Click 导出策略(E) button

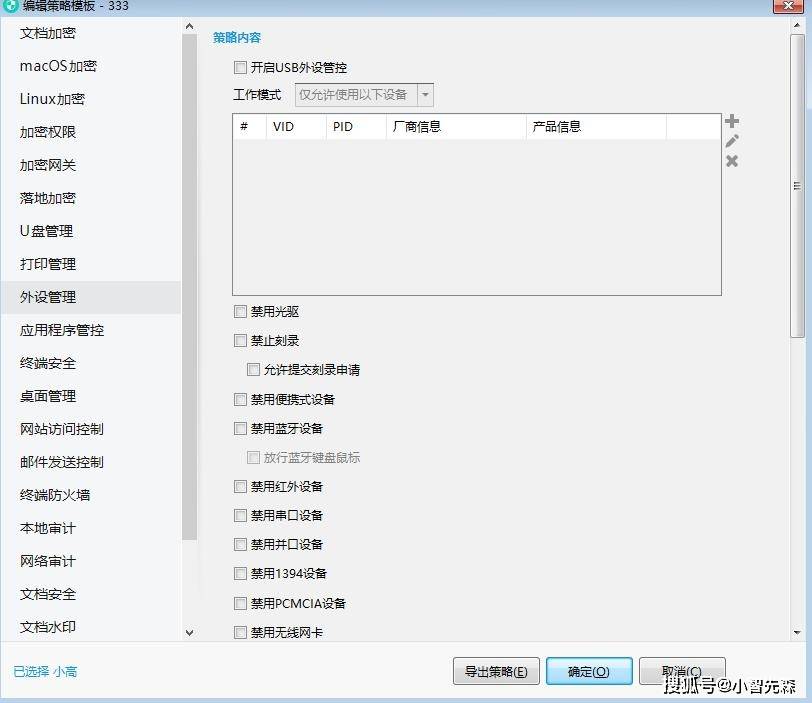[496, 671]
